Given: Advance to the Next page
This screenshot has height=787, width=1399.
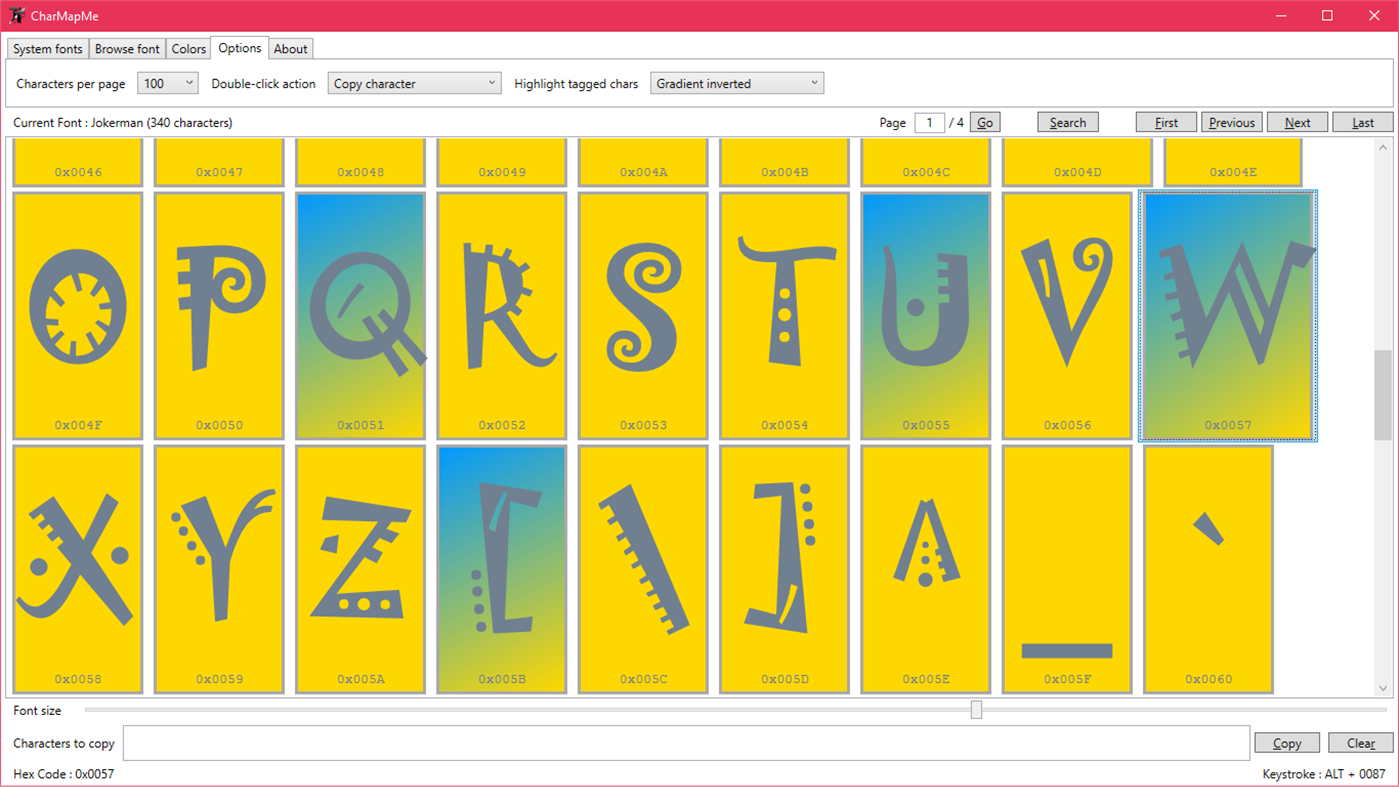Looking at the screenshot, I should [1298, 123].
